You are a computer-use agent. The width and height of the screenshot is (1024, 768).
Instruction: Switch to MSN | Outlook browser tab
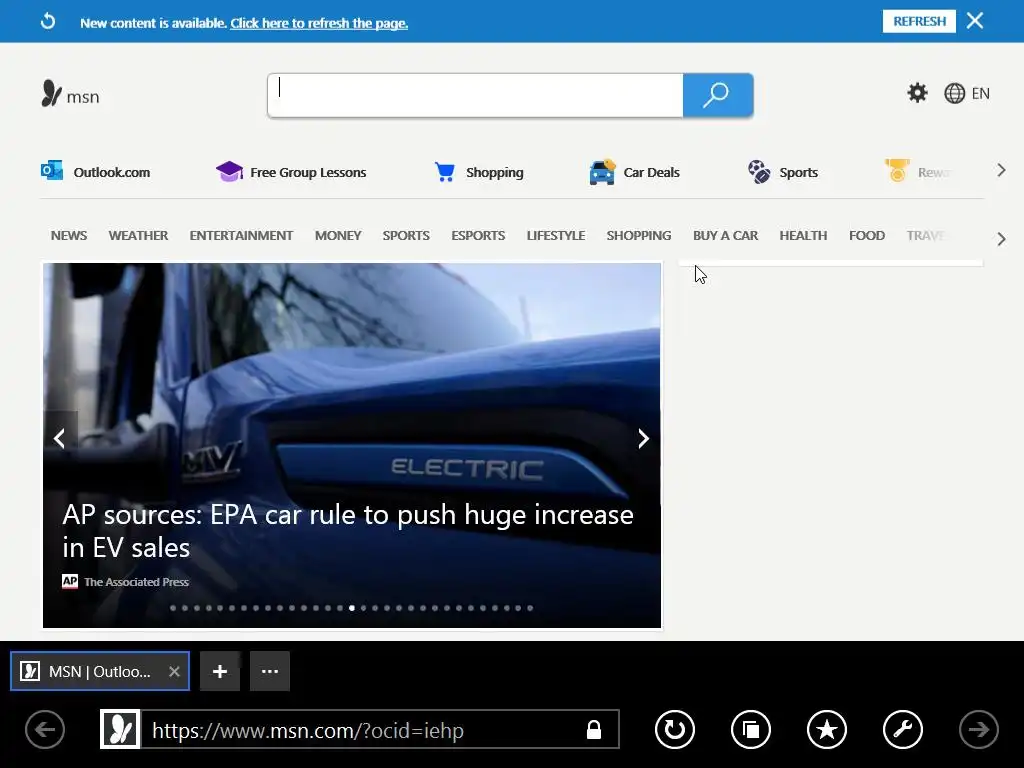tap(99, 671)
